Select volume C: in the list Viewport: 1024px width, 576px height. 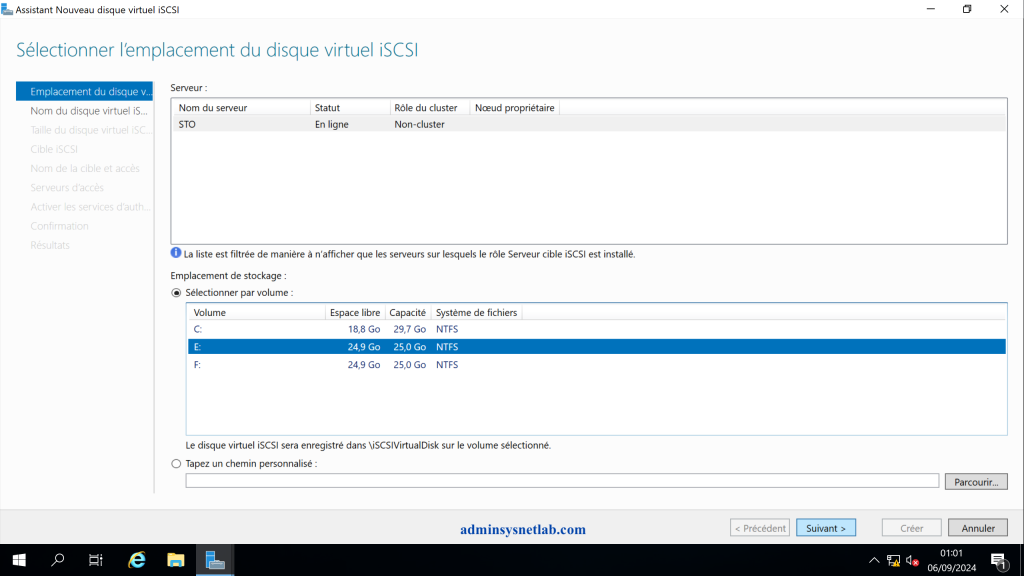(x=596, y=329)
